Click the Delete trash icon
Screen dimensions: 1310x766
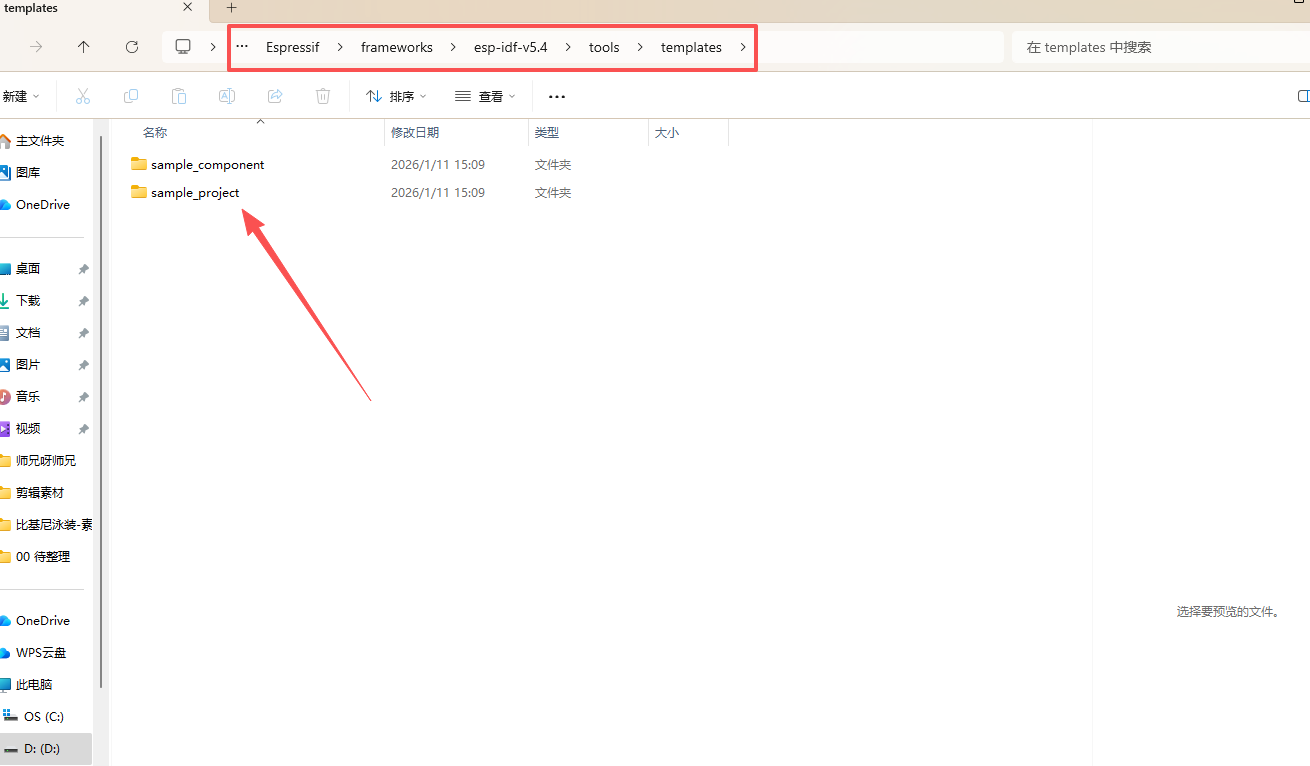(323, 96)
